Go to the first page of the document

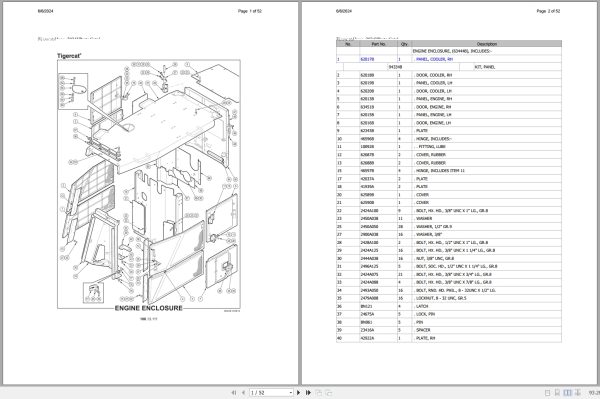pyautogui.click(x=234, y=392)
